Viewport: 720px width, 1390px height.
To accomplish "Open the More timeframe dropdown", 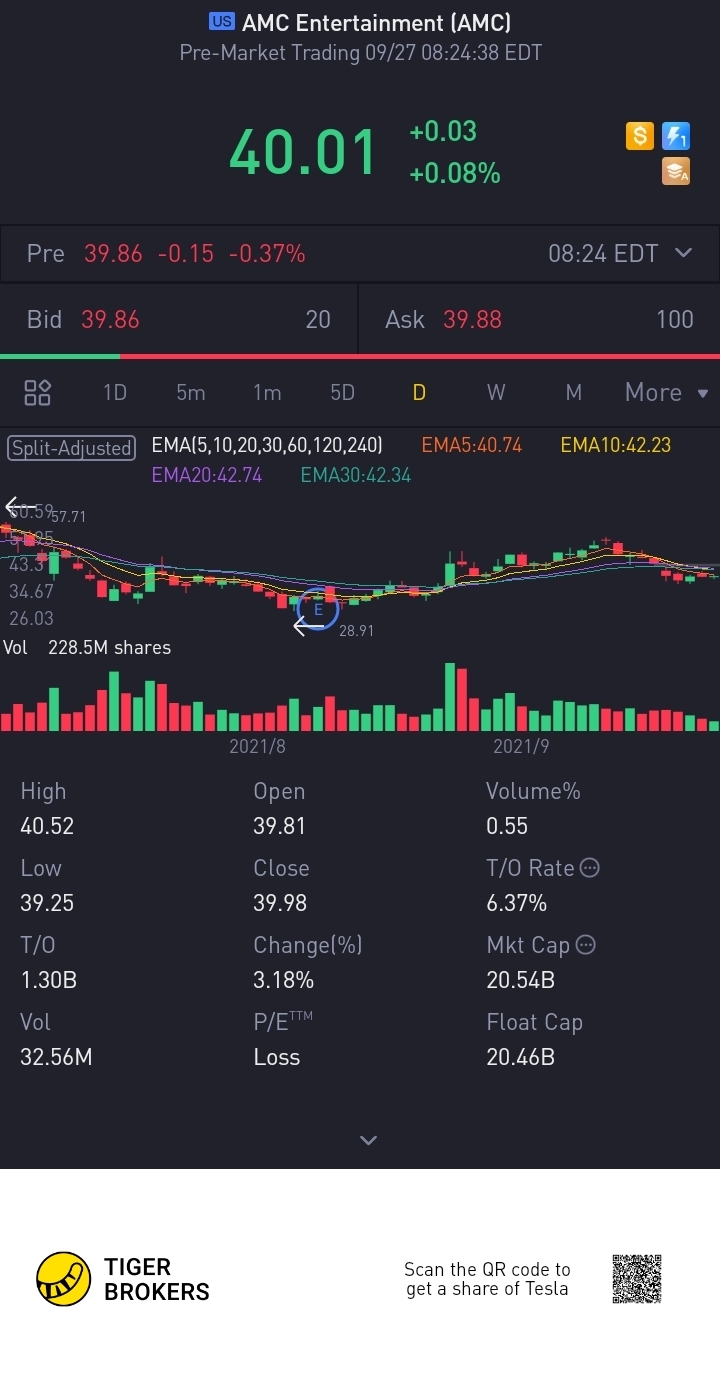I will point(667,392).
